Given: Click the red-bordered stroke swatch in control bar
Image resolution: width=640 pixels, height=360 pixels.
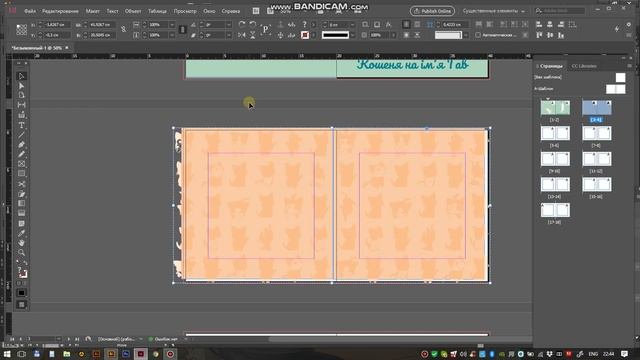Looking at the screenshot, I should [305, 36].
